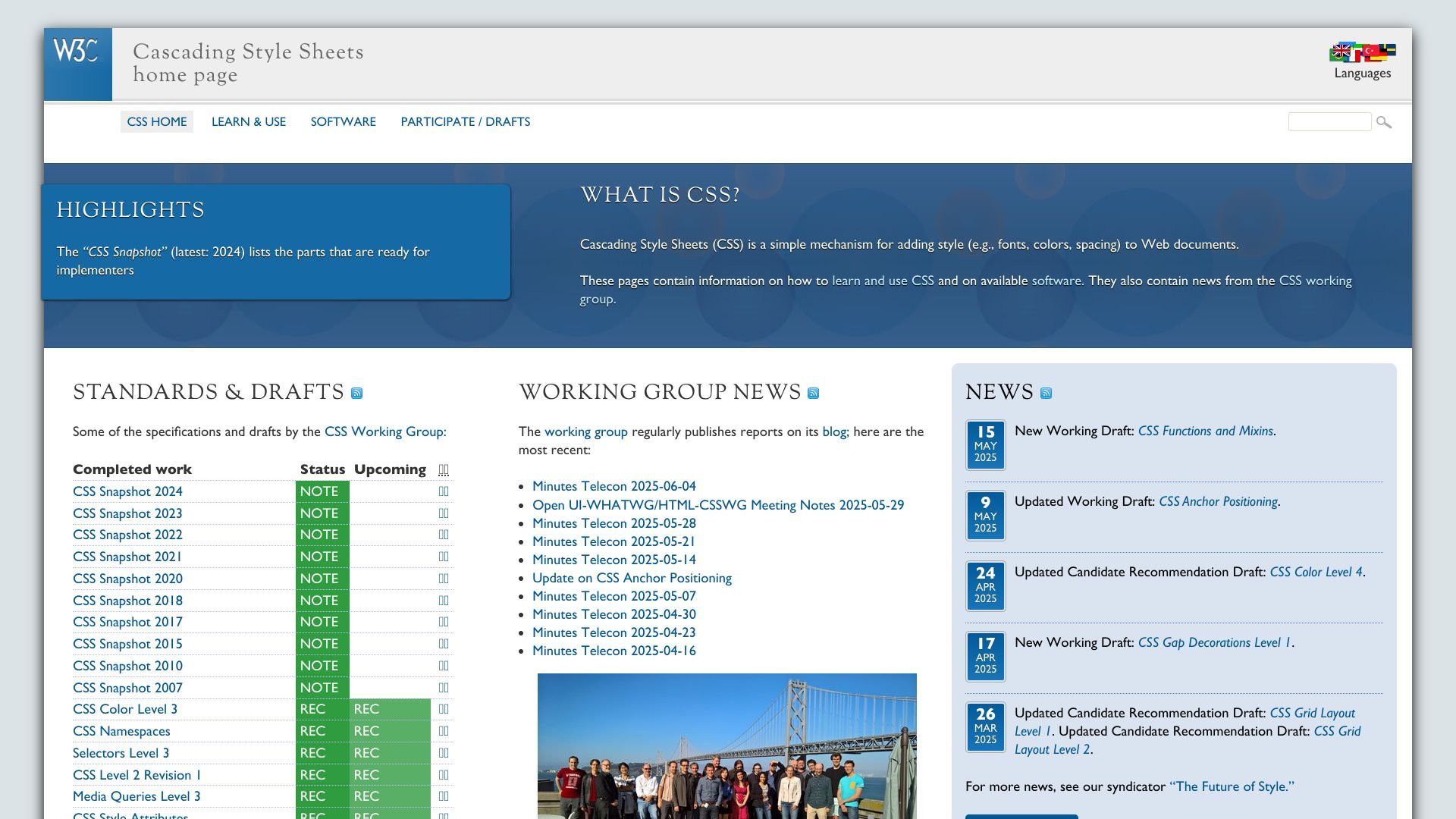Open Minutes Telecon 2025-05-28
The width and height of the screenshot is (1456, 819).
pos(614,523)
